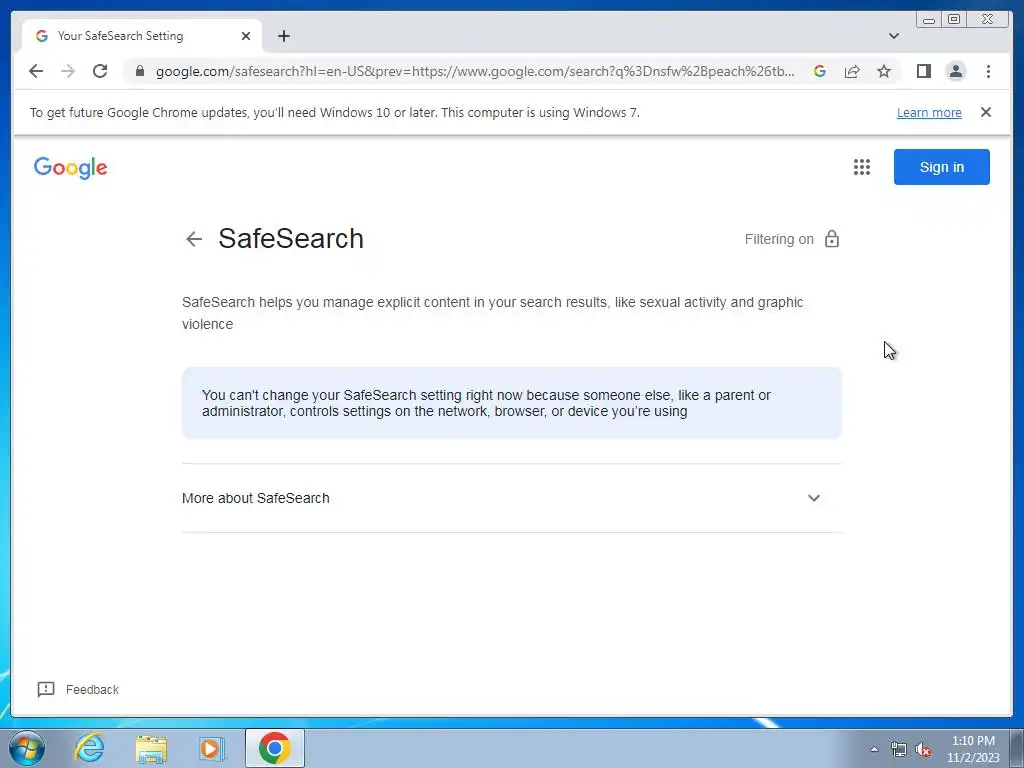Open the taskbar clock and date
The width and height of the screenshot is (1024, 768).
pyautogui.click(x=972, y=749)
